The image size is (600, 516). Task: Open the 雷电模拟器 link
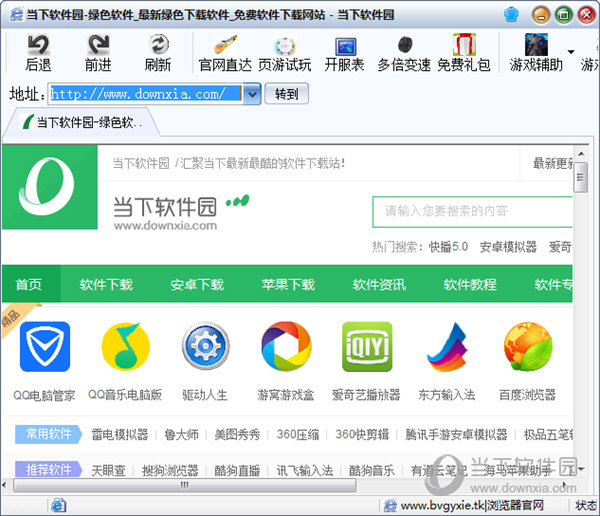(x=120, y=434)
